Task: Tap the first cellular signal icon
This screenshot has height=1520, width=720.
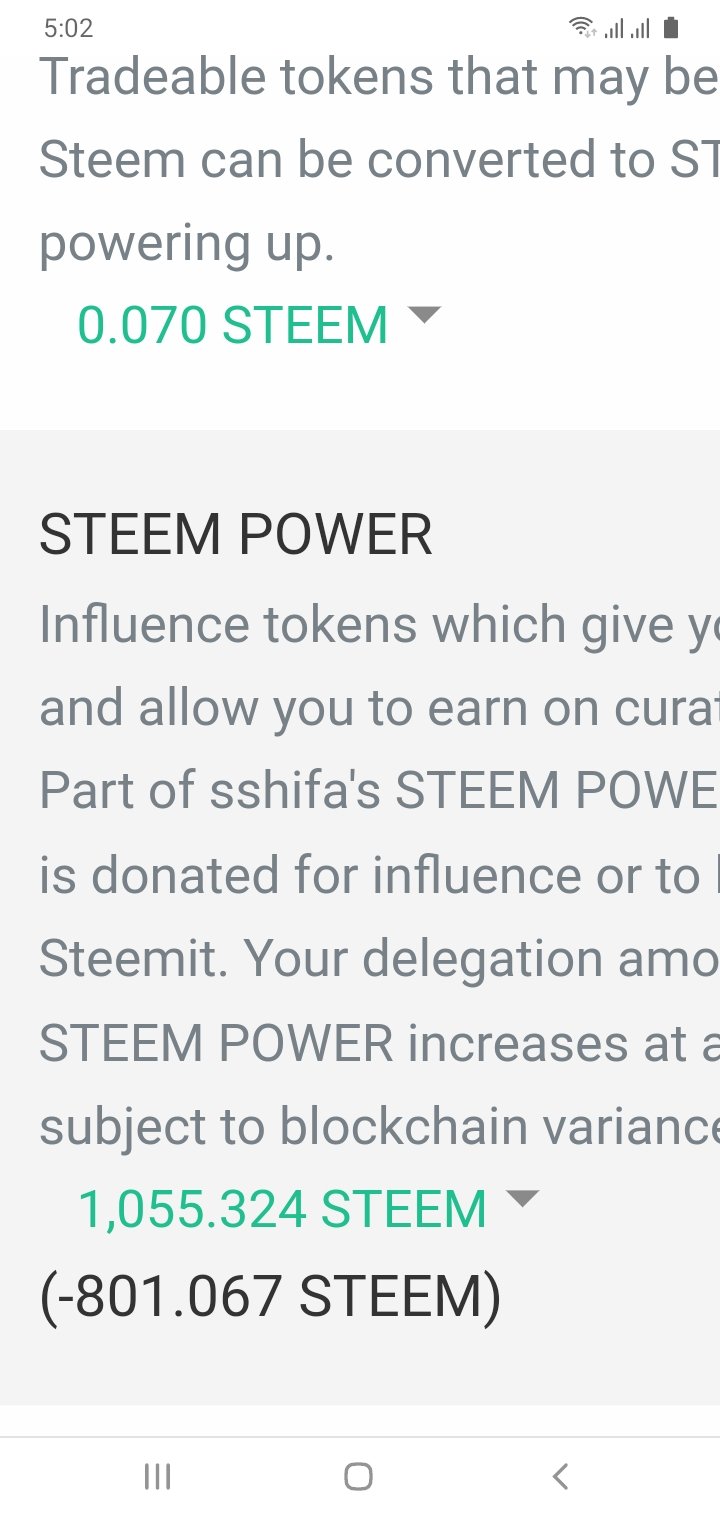Action: click(x=614, y=28)
